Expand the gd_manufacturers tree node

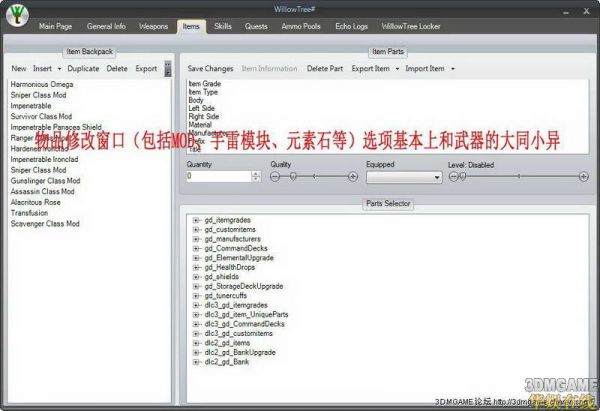[197, 240]
